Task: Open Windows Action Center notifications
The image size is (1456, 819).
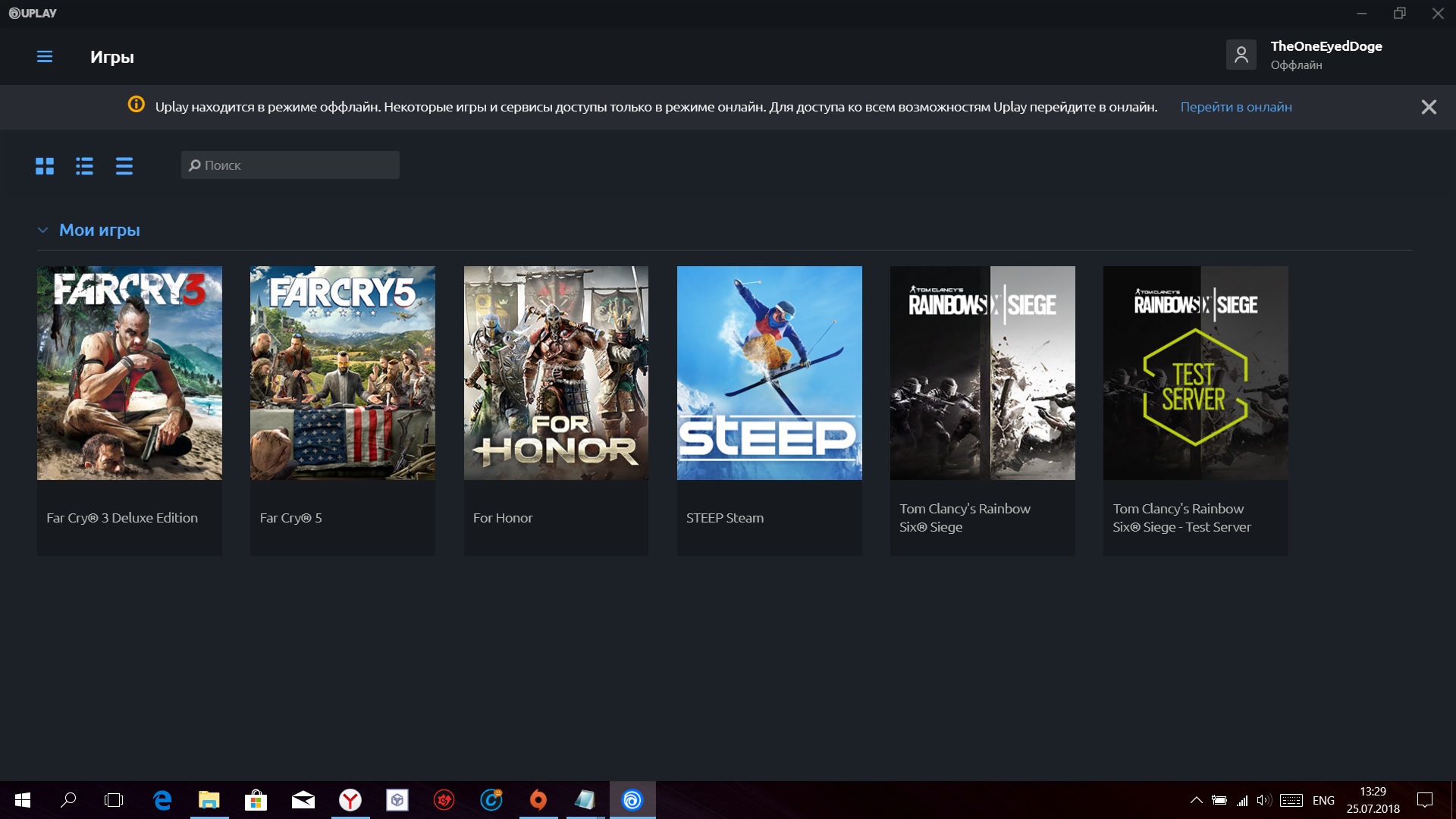Action: (x=1425, y=800)
